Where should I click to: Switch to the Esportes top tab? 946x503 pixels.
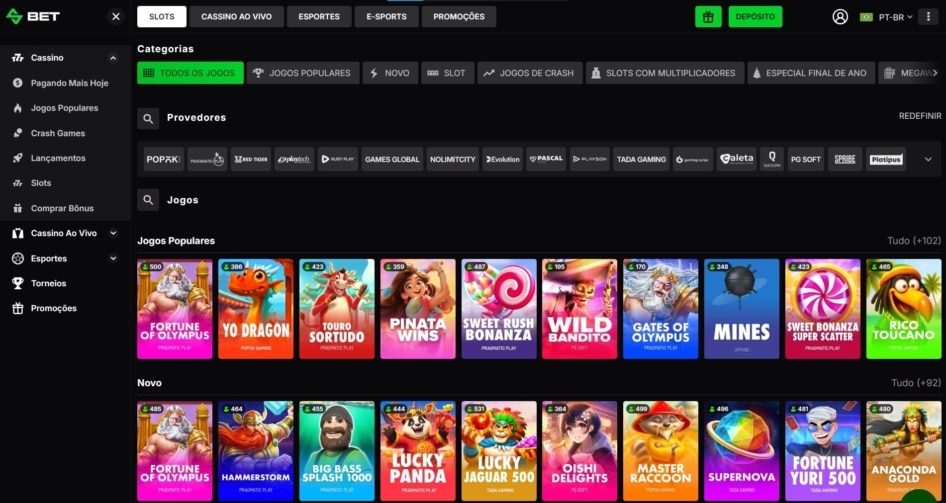tap(319, 17)
